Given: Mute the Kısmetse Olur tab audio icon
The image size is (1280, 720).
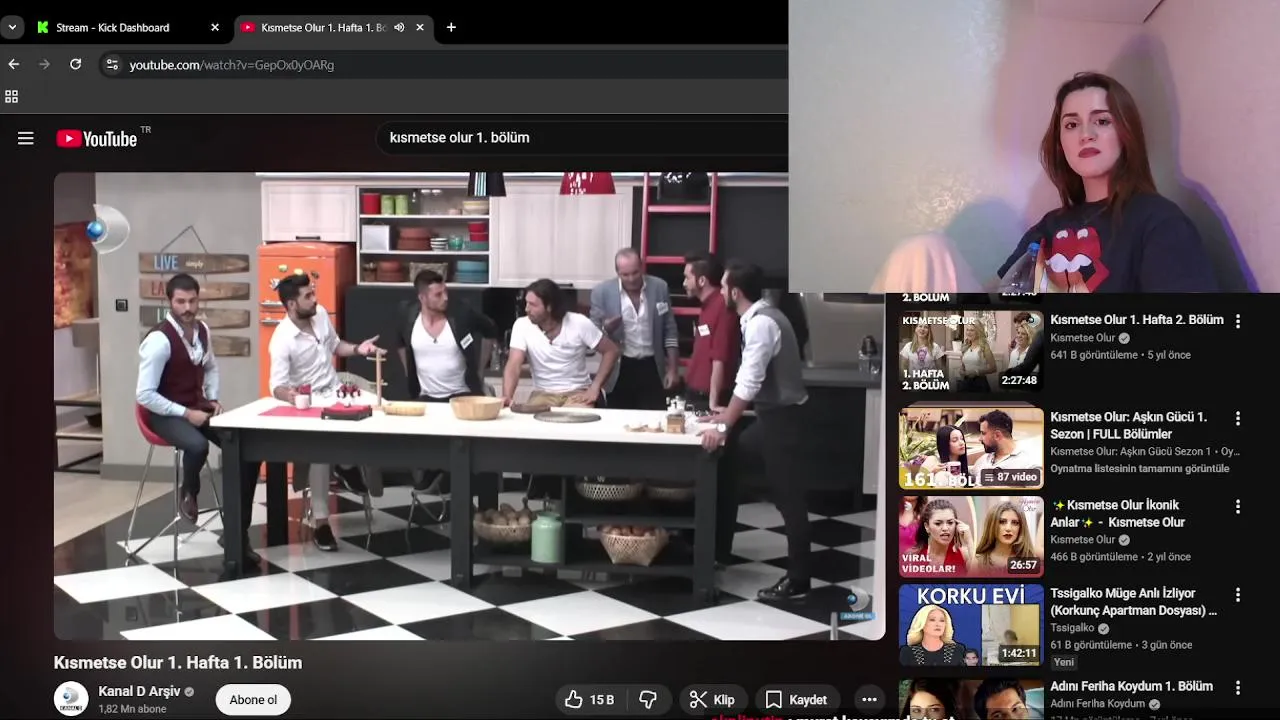Looking at the screenshot, I should (x=399, y=27).
